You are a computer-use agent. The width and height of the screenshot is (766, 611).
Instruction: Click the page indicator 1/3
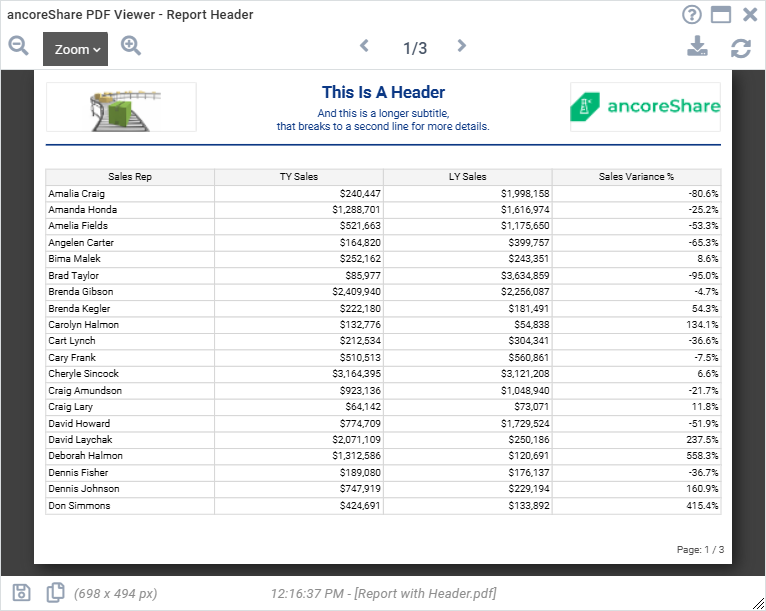415,48
